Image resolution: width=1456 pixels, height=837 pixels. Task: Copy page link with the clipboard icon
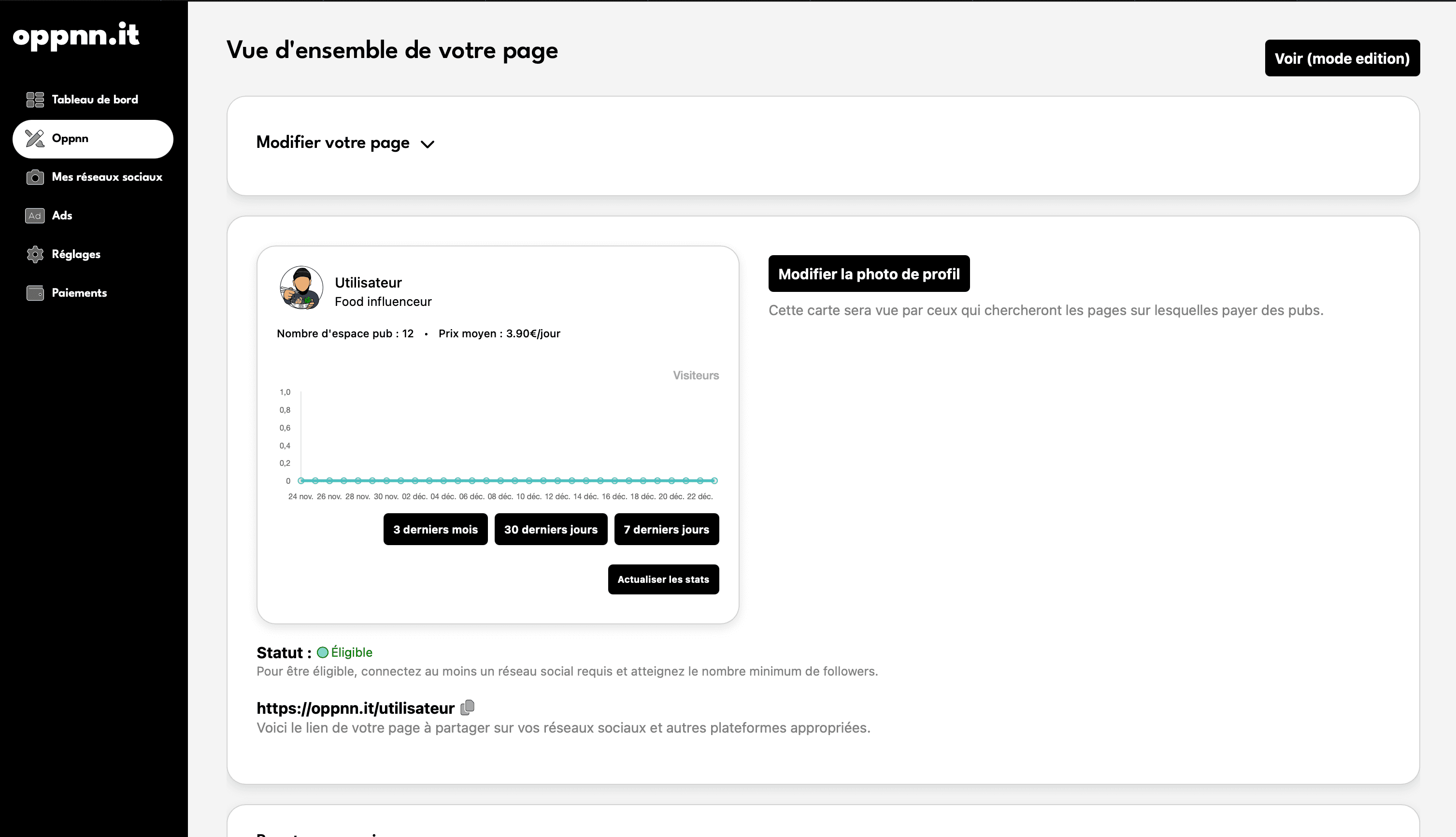click(468, 707)
